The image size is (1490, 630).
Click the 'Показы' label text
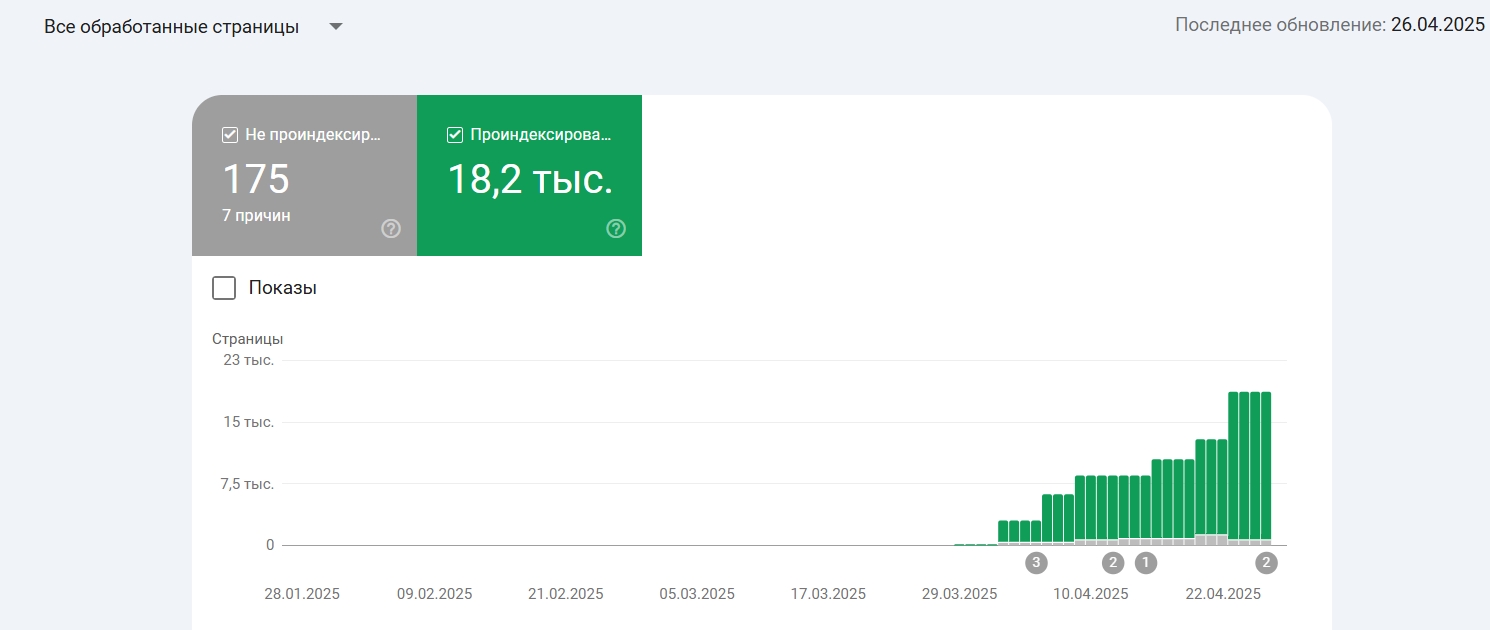[283, 288]
